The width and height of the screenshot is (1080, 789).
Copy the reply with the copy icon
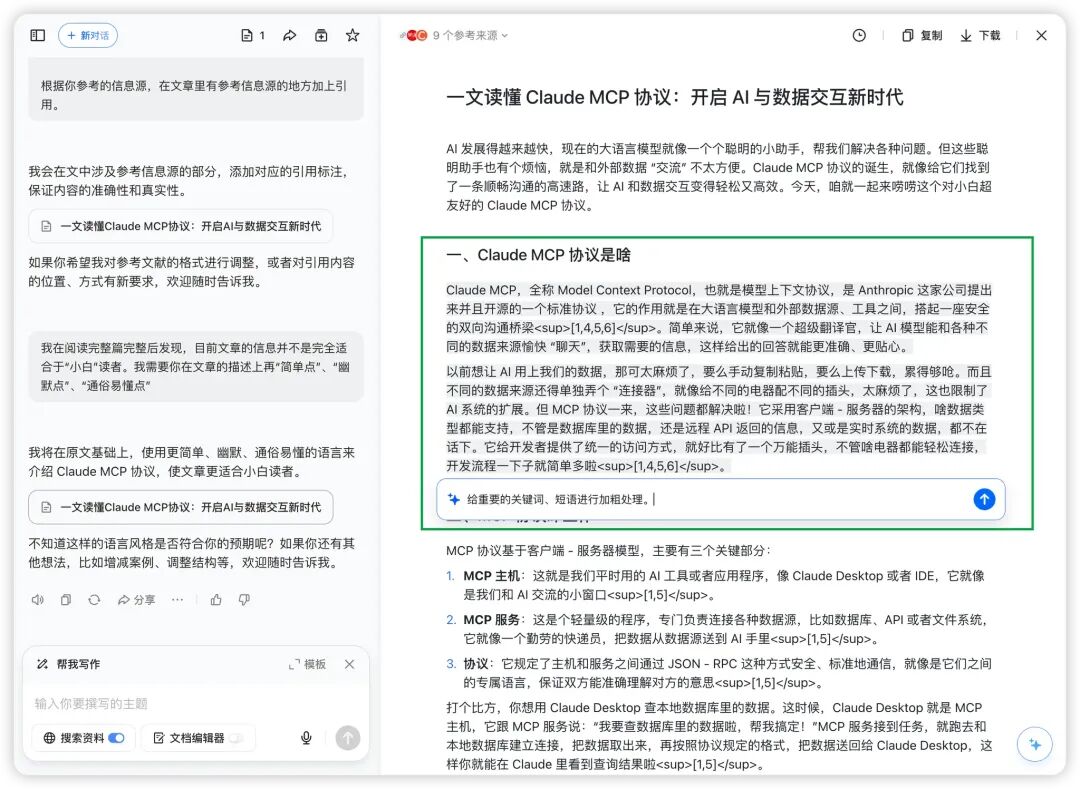click(x=66, y=600)
